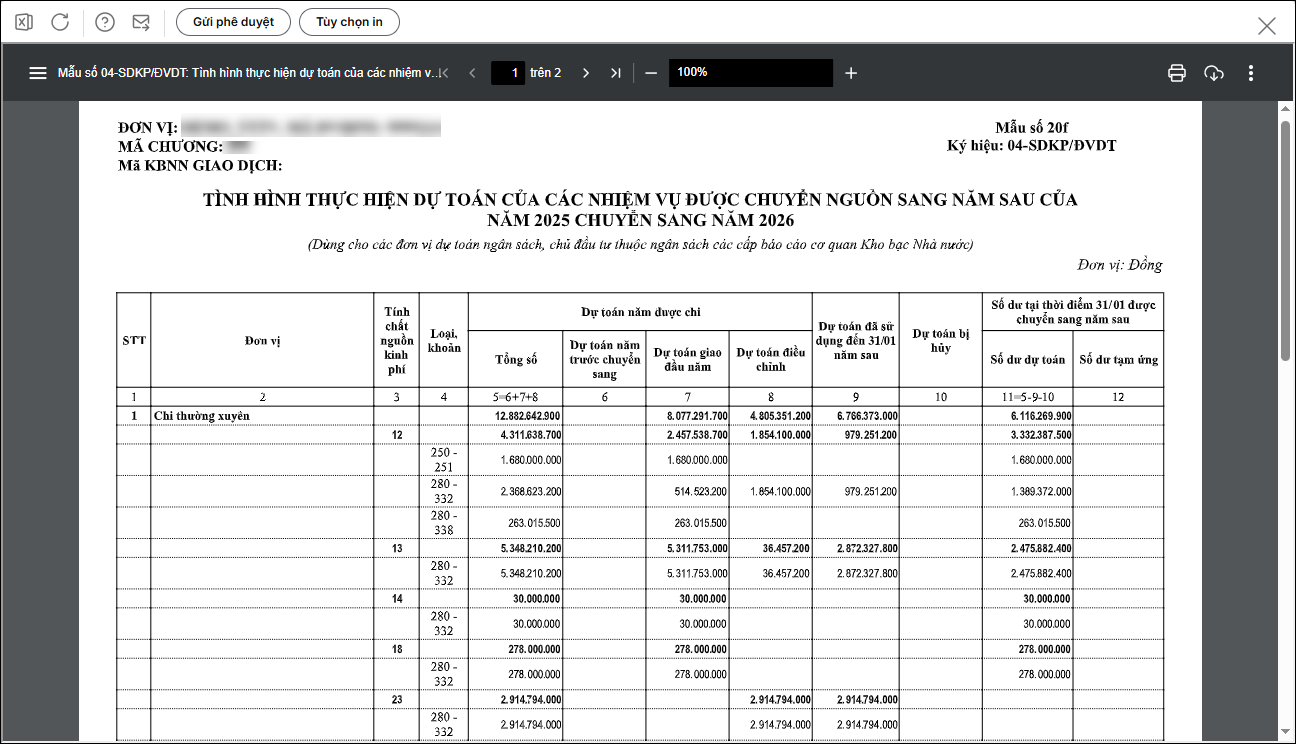Screen dimensions: 1296x744
Task: Open the viewer more options menu
Action: (1251, 73)
